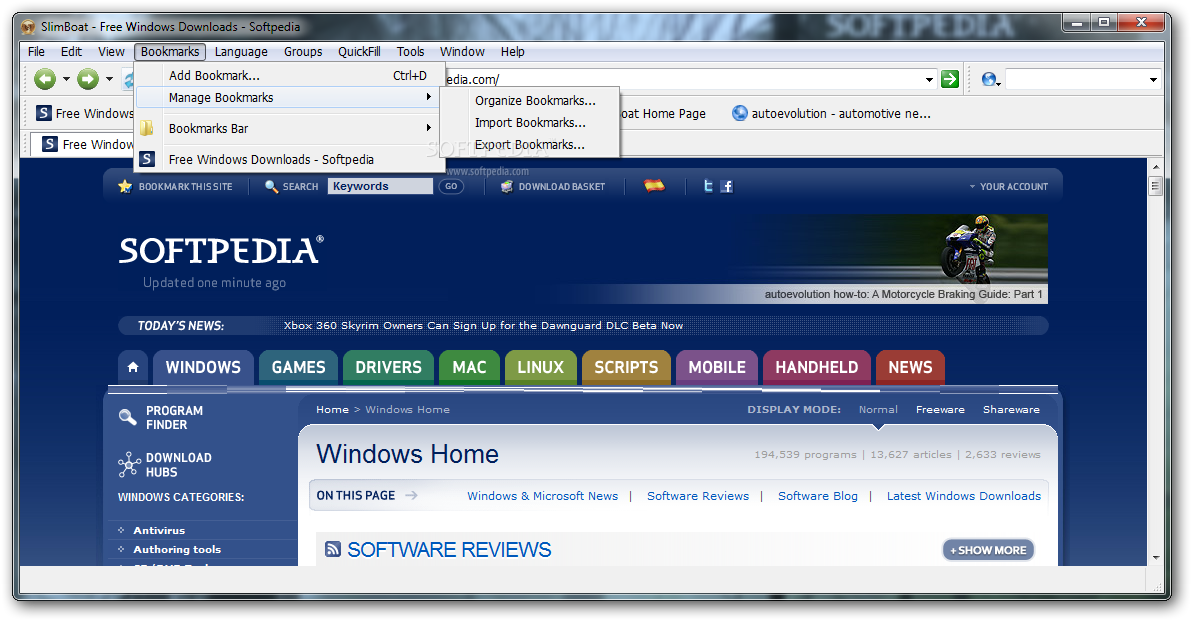Click the Twitter icon in the header

point(709,186)
